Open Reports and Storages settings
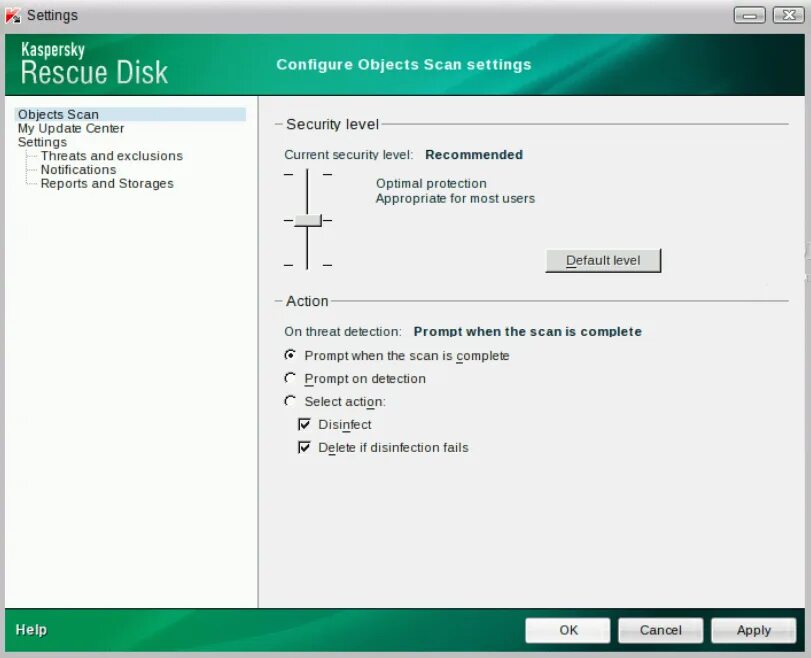811x658 pixels. pos(107,184)
